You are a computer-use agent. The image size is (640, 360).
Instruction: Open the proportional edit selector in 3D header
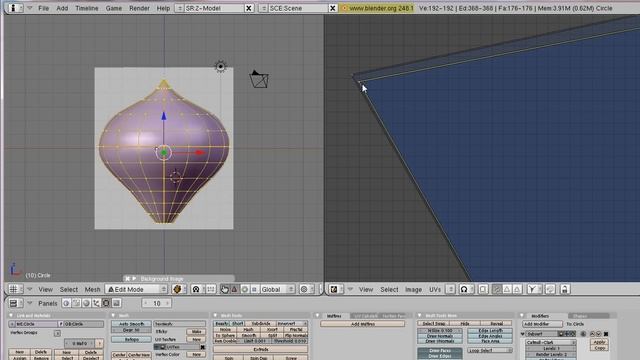pyautogui.click(x=306, y=289)
